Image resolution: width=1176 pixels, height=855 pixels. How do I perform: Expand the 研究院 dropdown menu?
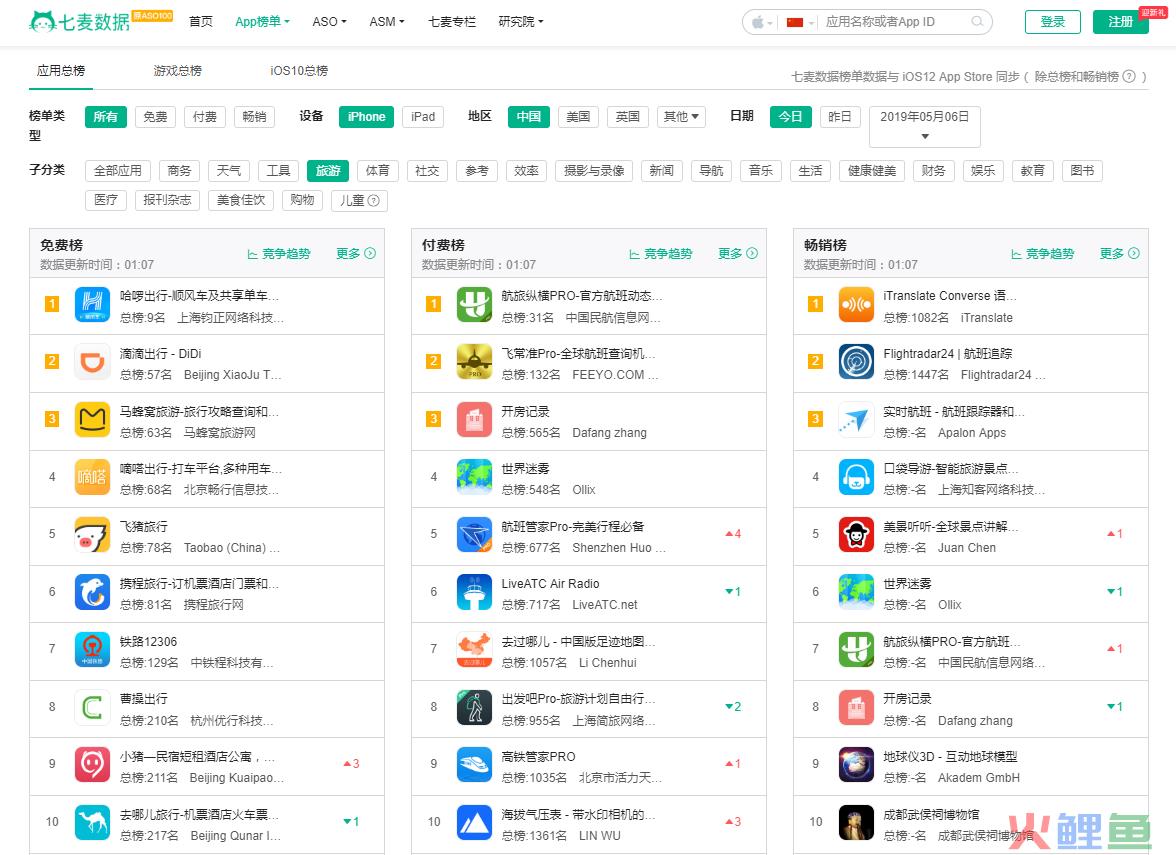(521, 22)
